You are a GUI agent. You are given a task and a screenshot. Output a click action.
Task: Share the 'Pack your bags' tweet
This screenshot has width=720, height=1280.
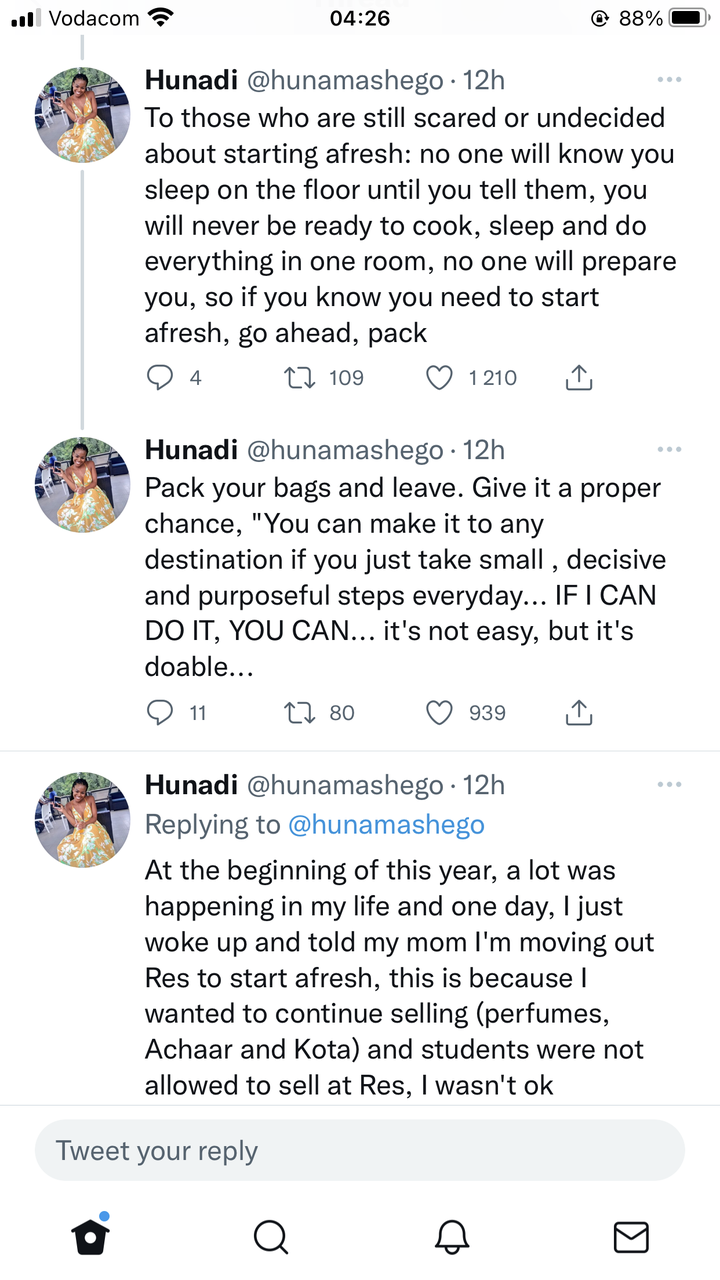click(580, 712)
